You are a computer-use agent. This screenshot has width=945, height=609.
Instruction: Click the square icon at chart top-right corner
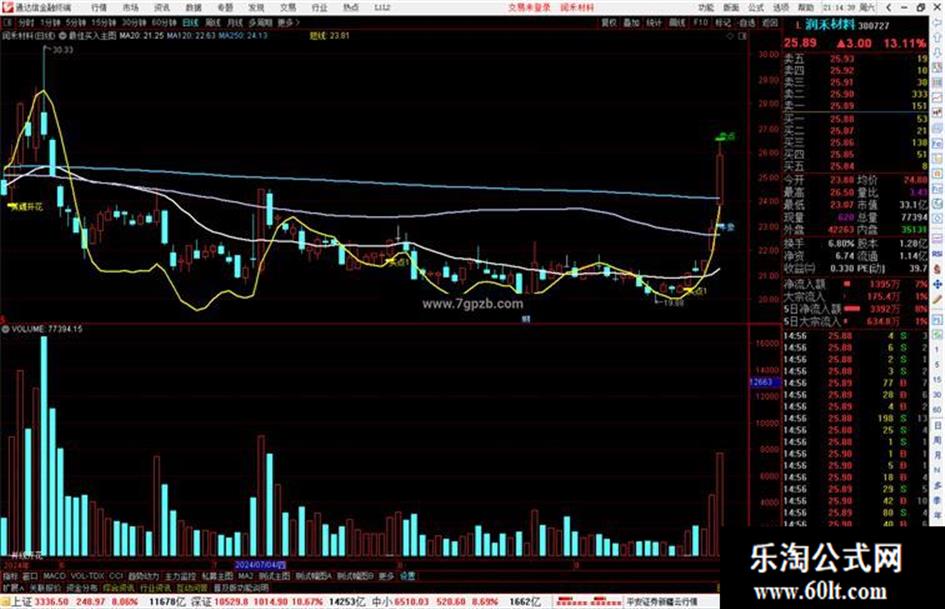[742, 36]
